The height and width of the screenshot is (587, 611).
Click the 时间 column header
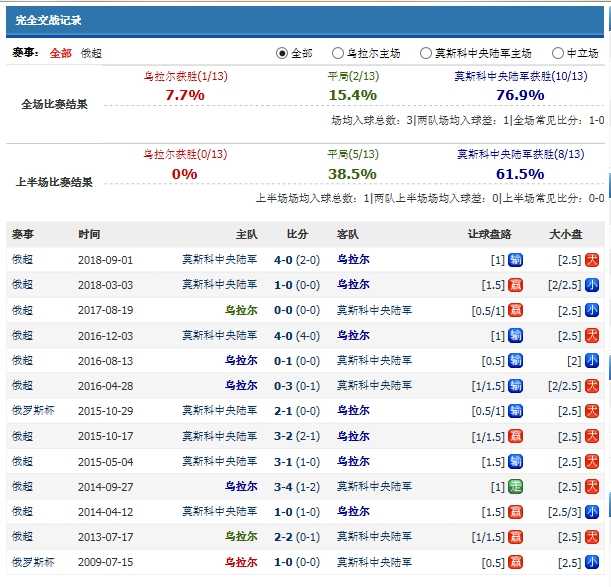[x=89, y=234]
